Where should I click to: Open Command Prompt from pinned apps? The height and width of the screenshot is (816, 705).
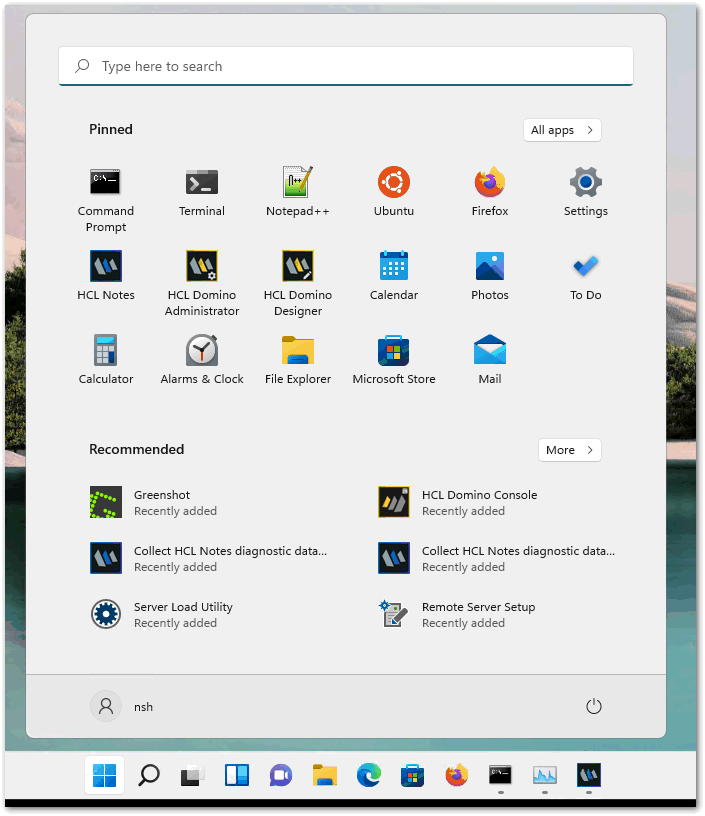pyautogui.click(x=106, y=198)
